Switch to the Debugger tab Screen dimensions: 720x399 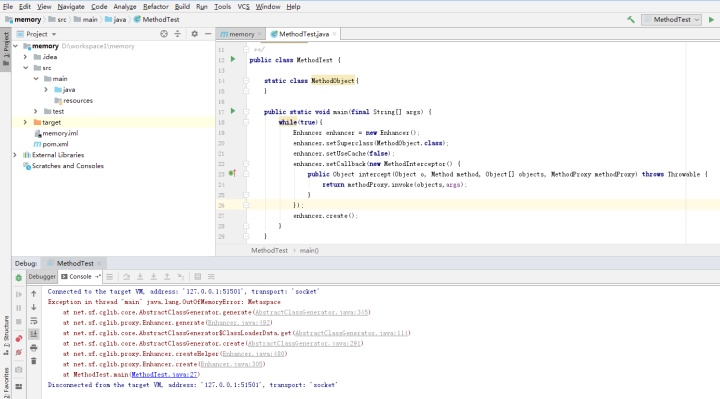point(42,276)
